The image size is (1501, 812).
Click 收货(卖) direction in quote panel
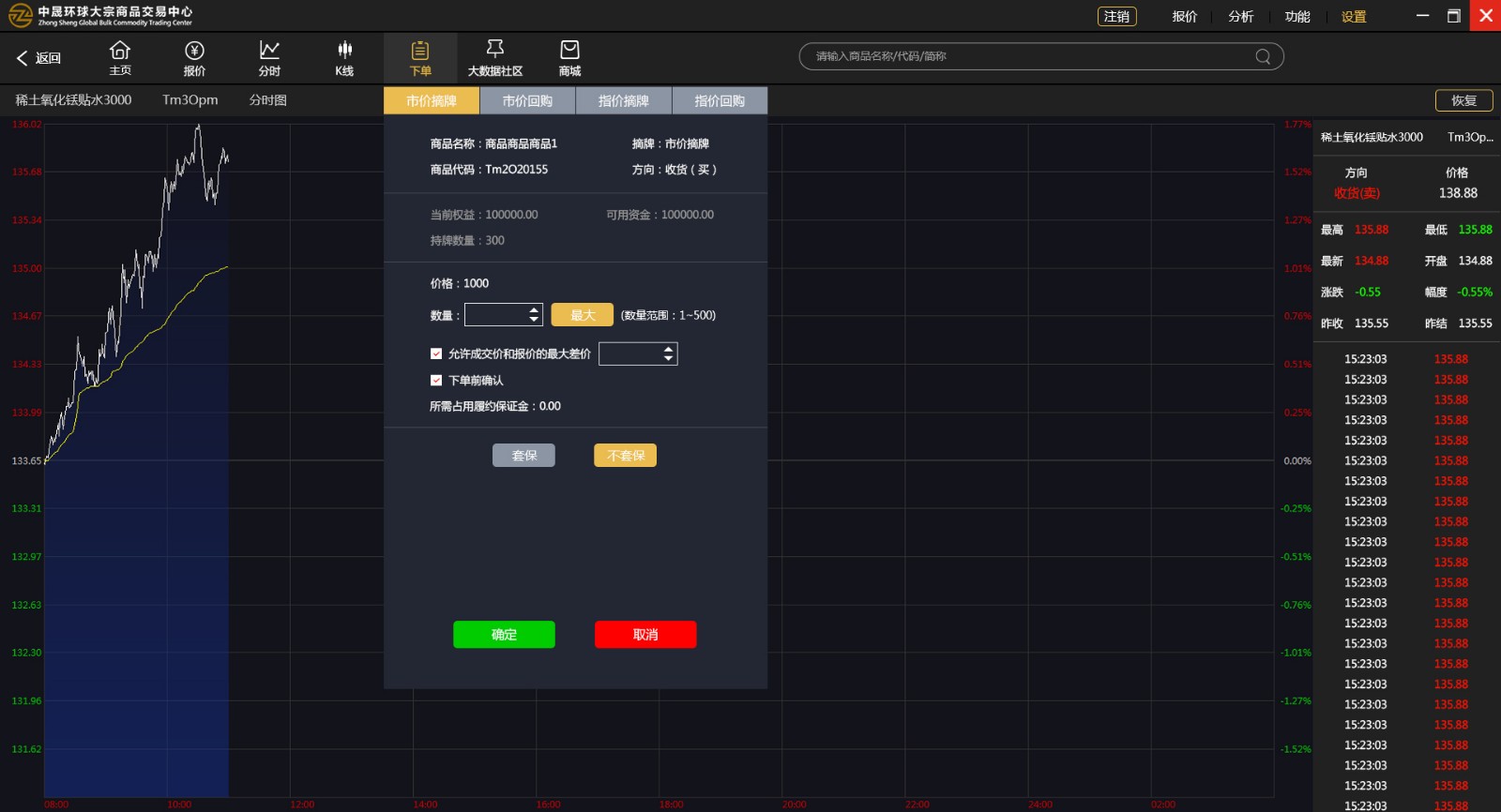pos(1357,193)
